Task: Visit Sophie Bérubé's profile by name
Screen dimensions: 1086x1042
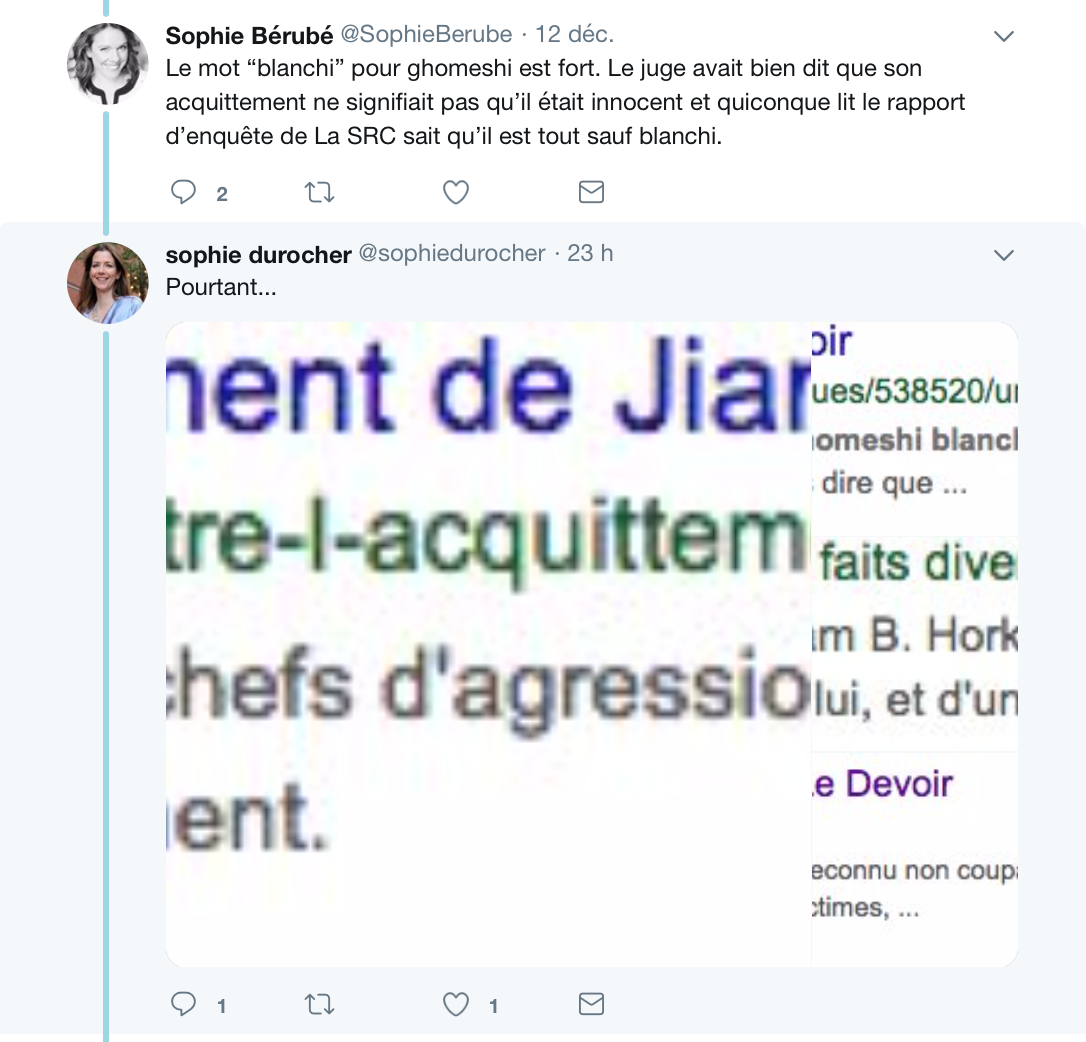Action: tap(249, 35)
